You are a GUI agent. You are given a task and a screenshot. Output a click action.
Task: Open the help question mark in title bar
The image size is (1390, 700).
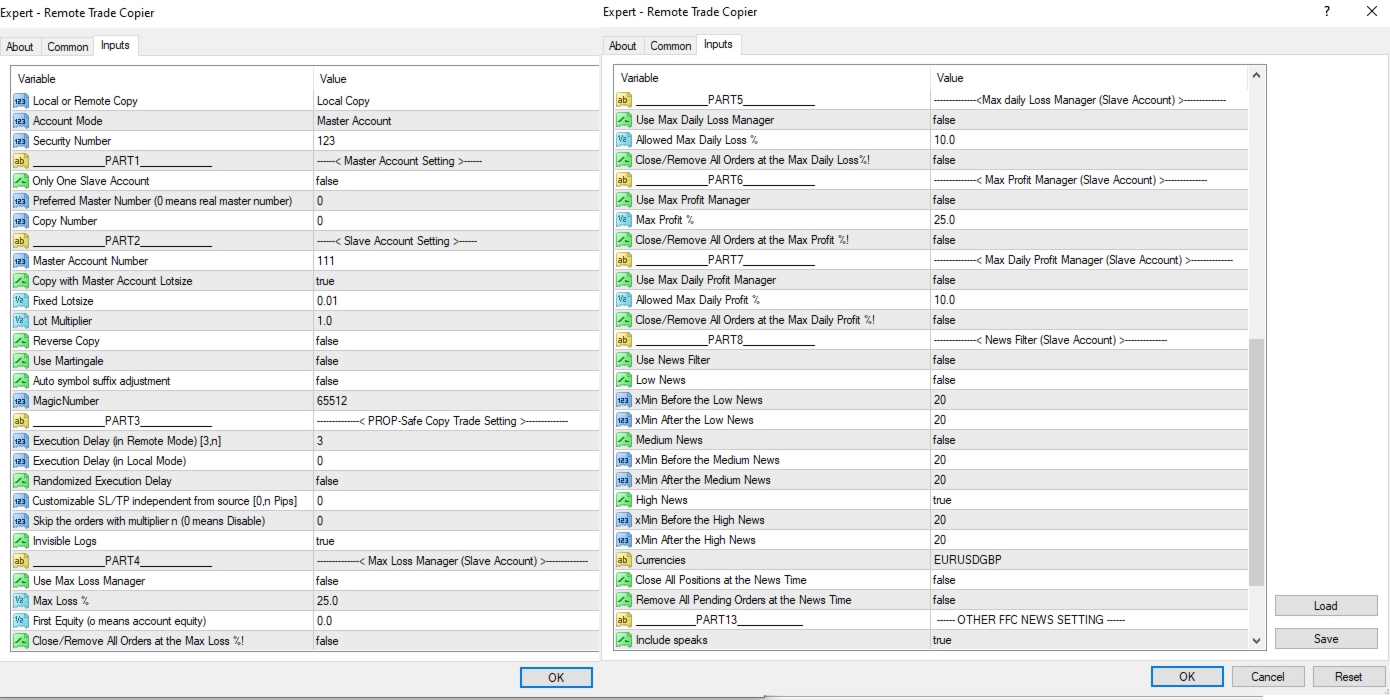click(1327, 12)
